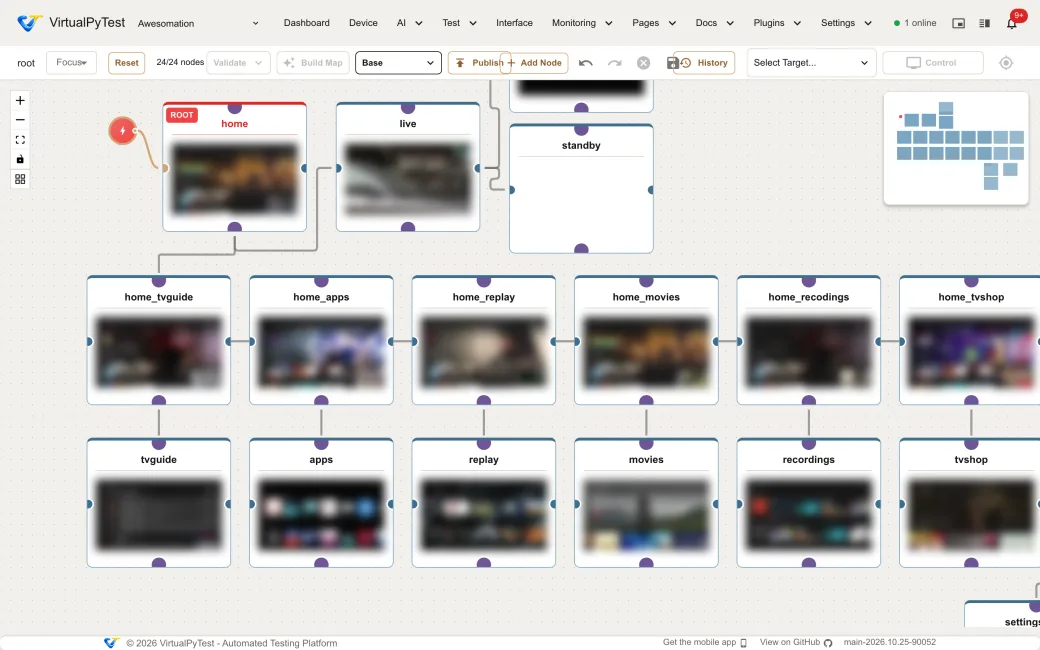
Task: Click the top handle of the home node
Action: [x=234, y=107]
